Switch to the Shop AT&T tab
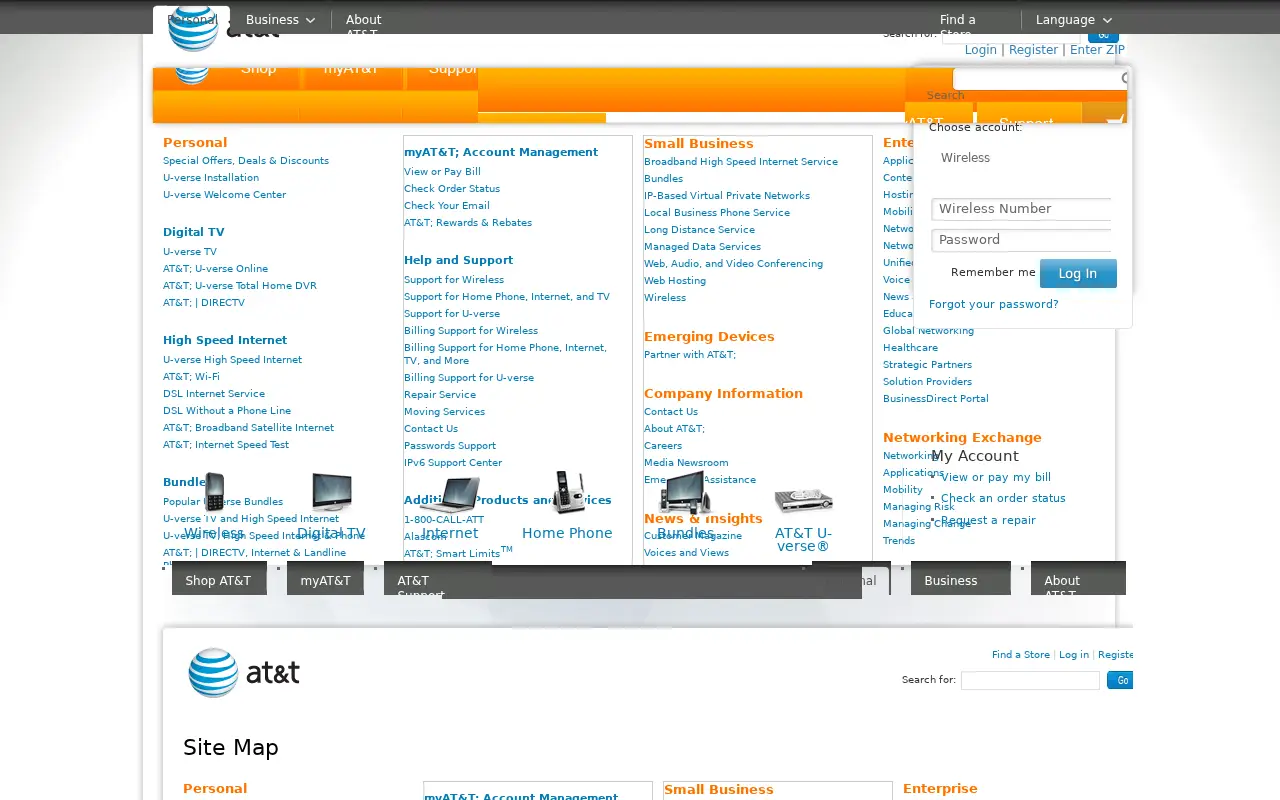The height and width of the screenshot is (800, 1280). coord(219,580)
